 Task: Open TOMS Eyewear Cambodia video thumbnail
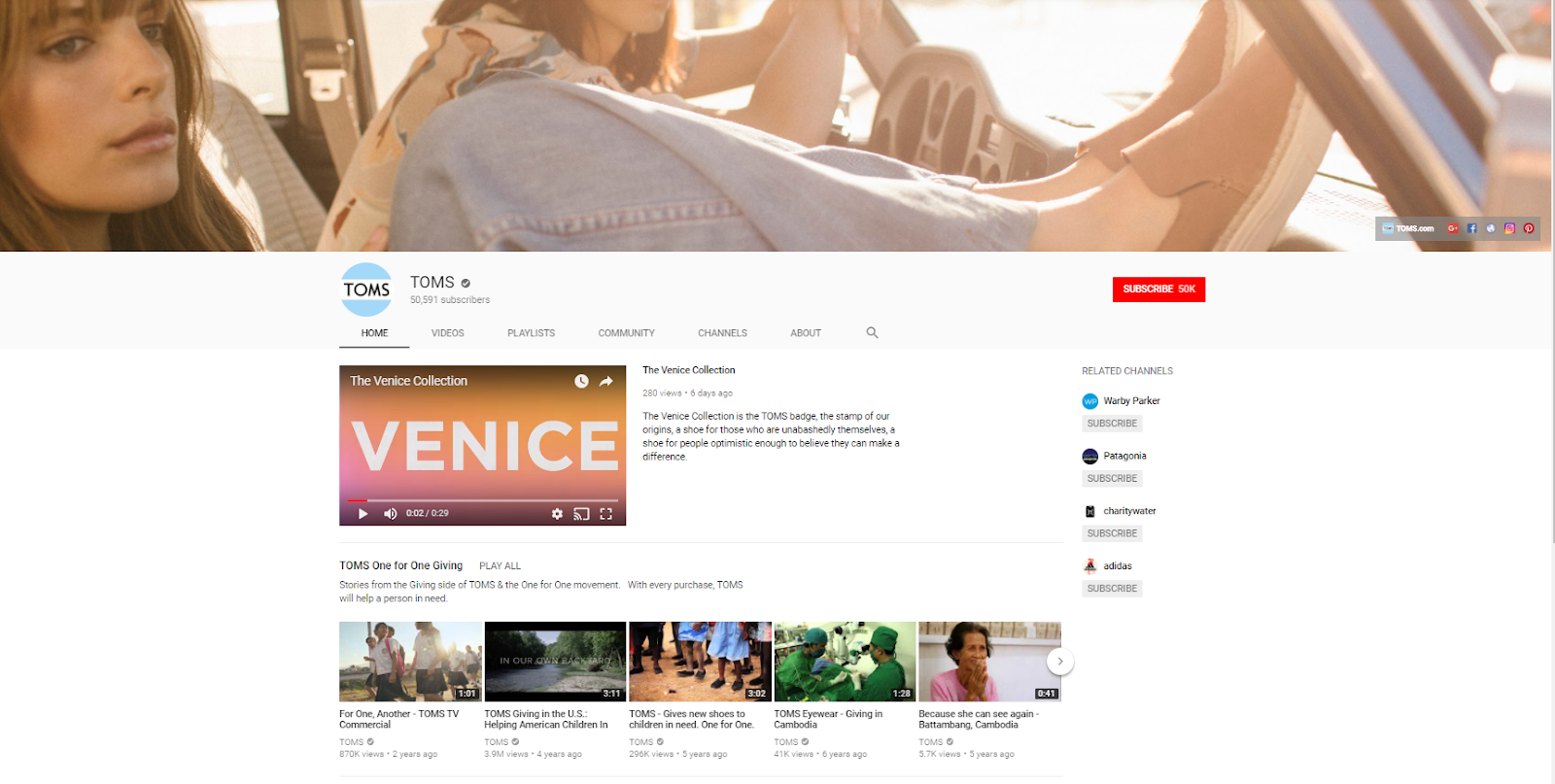[x=845, y=662]
